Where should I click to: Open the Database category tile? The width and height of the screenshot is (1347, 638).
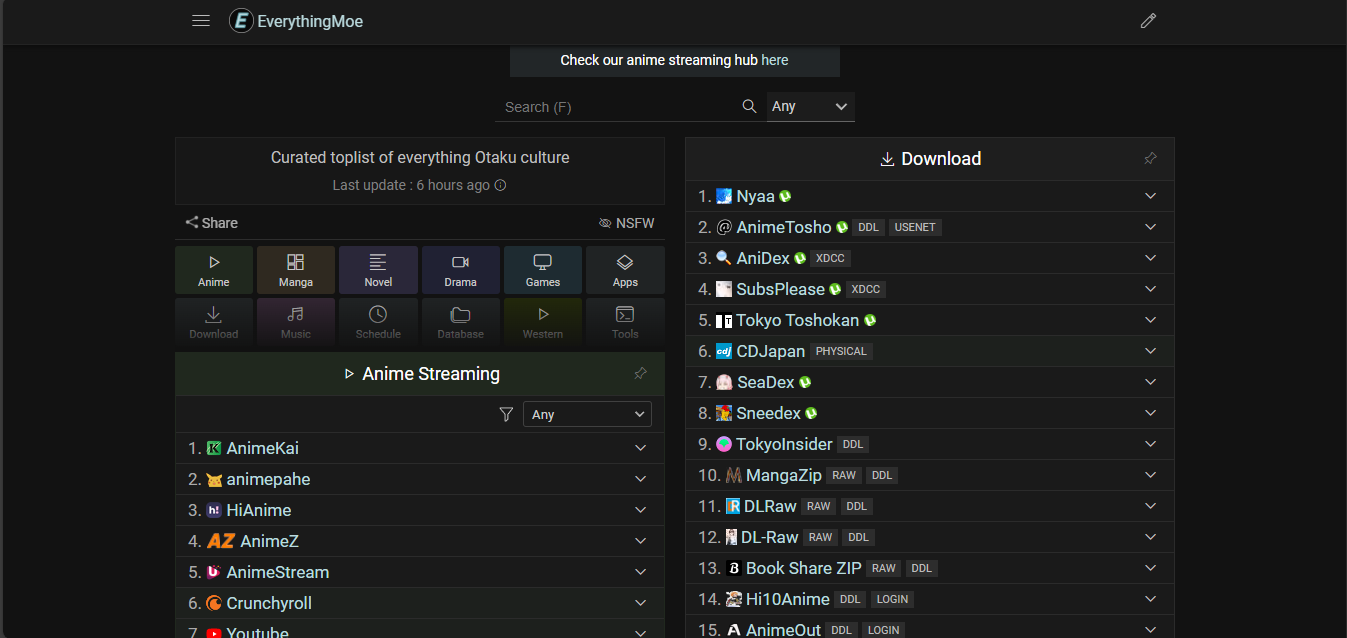pos(461,322)
